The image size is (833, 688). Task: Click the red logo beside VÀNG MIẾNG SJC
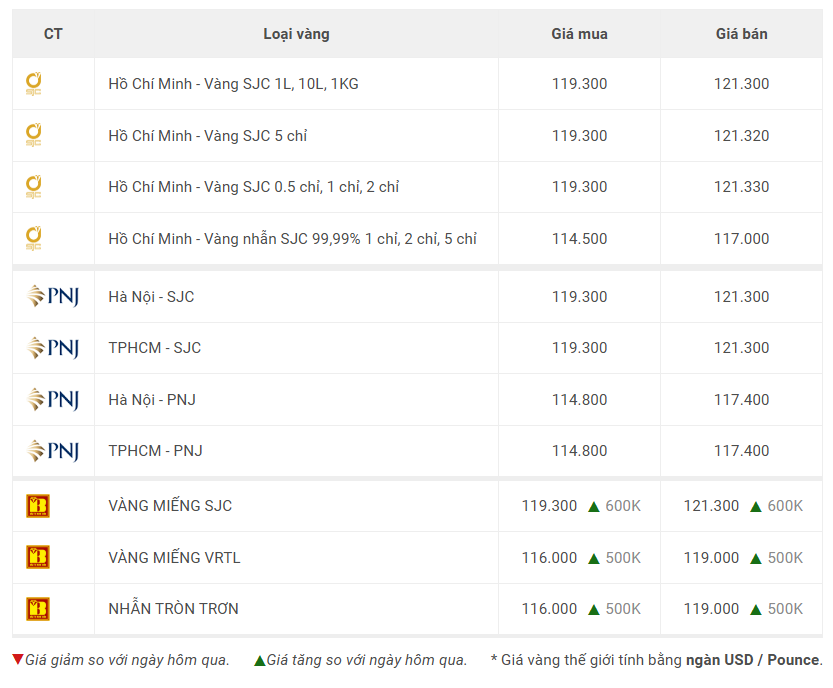[38, 506]
